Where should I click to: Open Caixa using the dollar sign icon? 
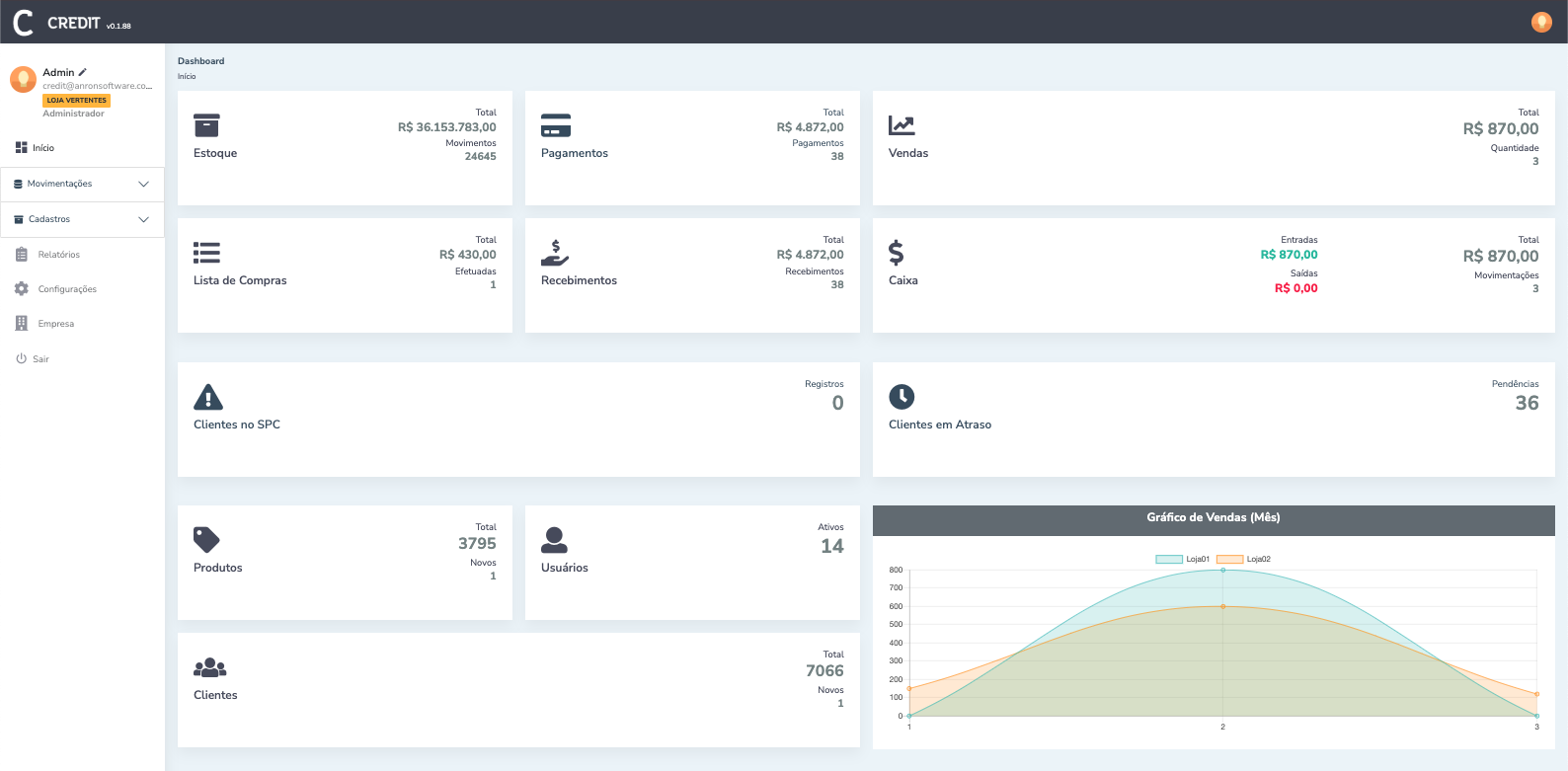pos(896,253)
